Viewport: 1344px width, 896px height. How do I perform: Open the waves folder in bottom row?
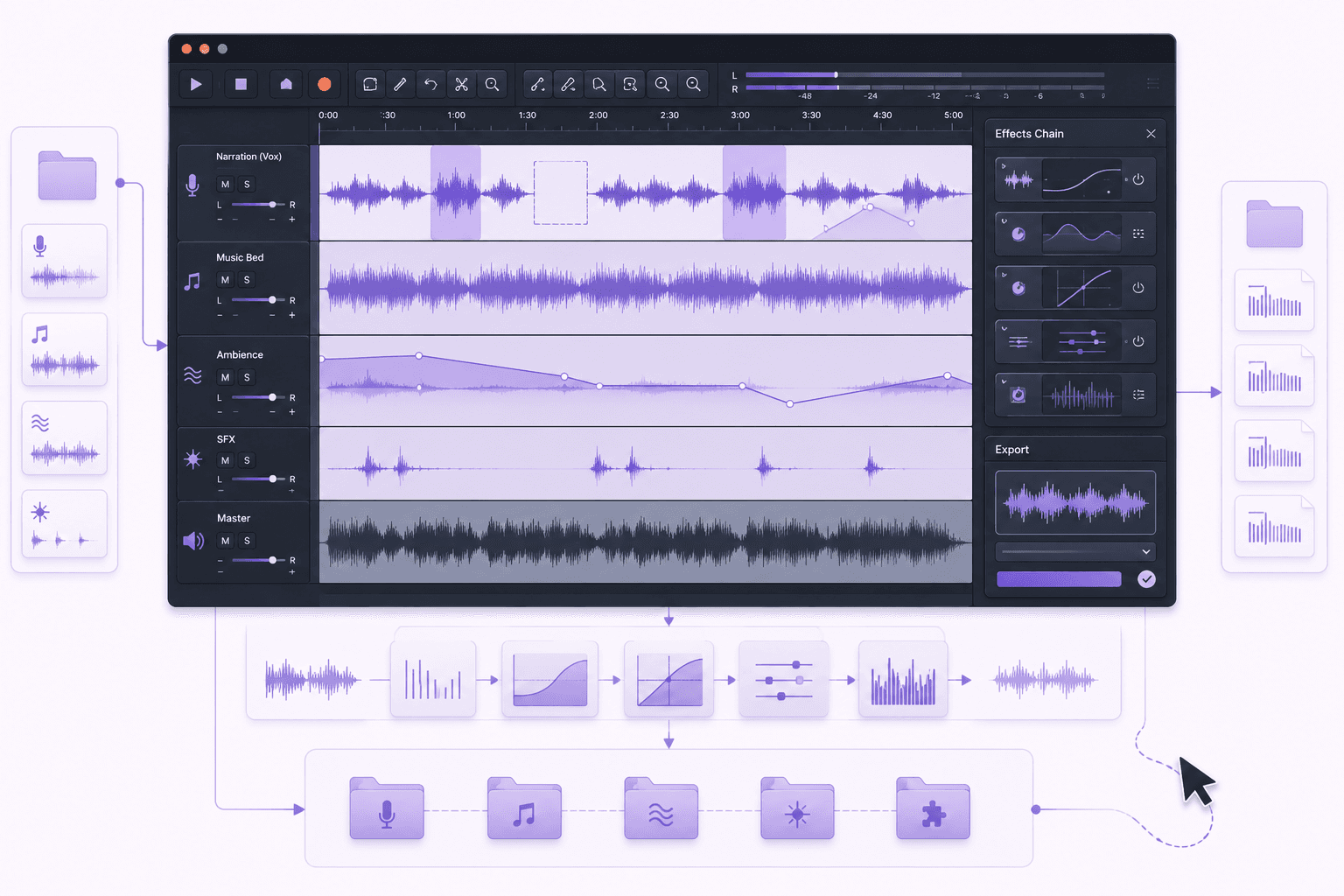pyautogui.click(x=661, y=808)
